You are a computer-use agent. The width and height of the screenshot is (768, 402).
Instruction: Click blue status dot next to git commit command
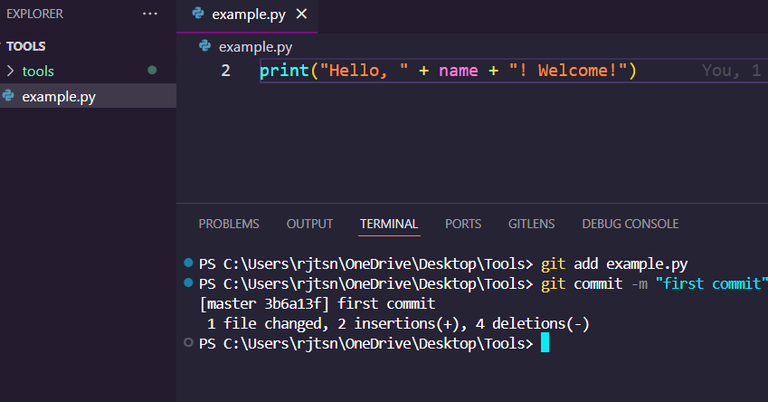188,283
